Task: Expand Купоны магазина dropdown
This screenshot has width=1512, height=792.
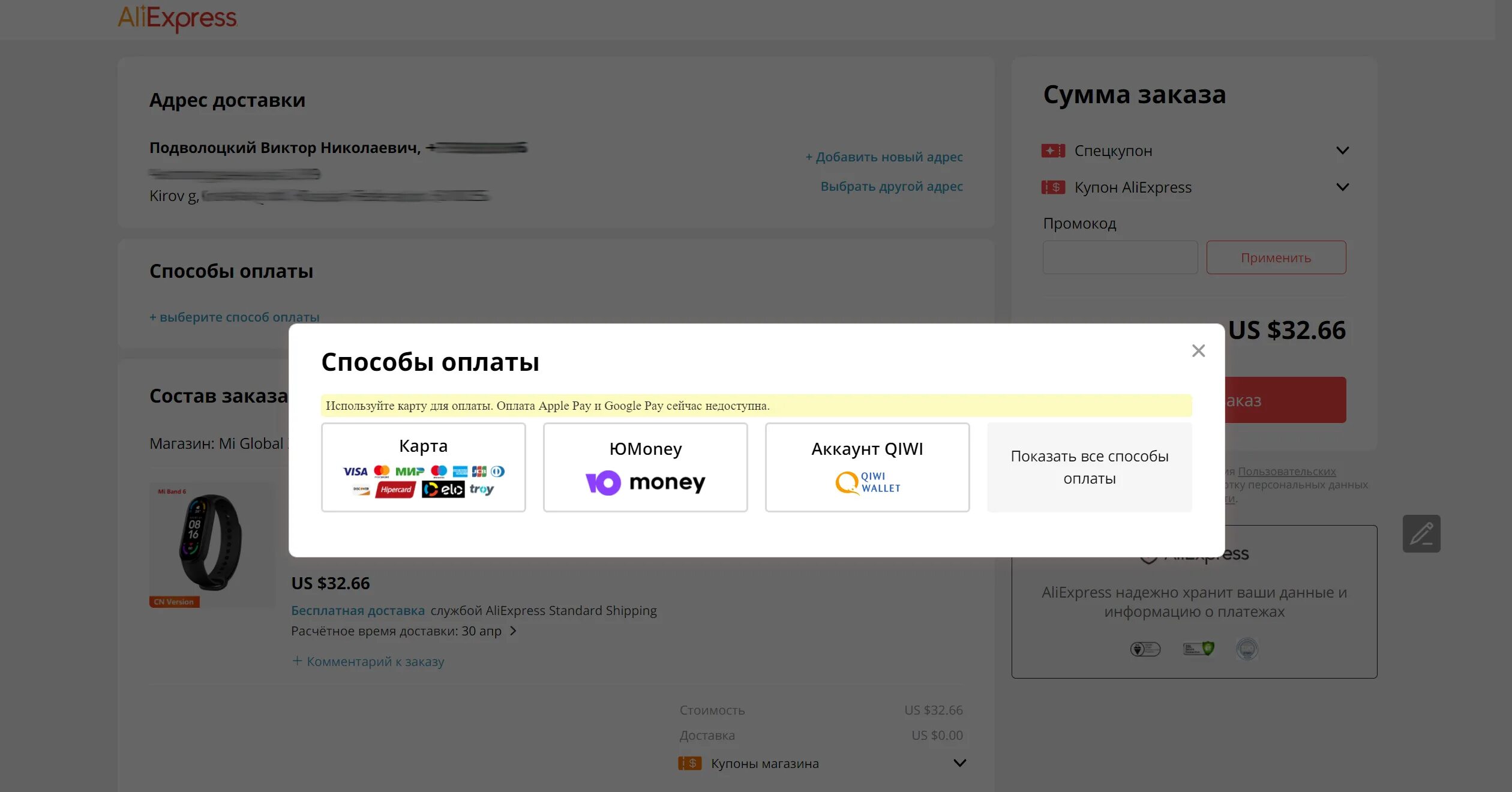Action: point(959,763)
